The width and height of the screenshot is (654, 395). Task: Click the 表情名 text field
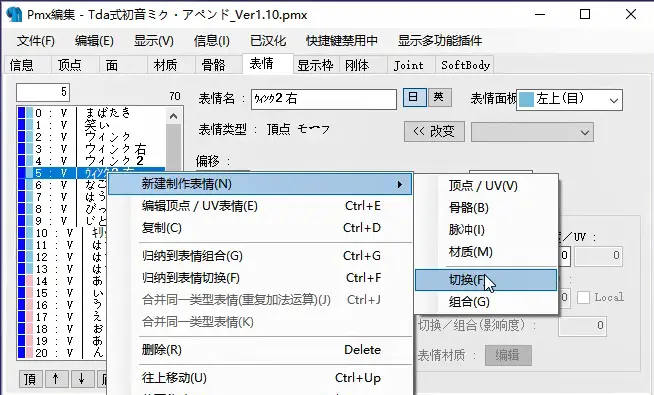tap(324, 99)
